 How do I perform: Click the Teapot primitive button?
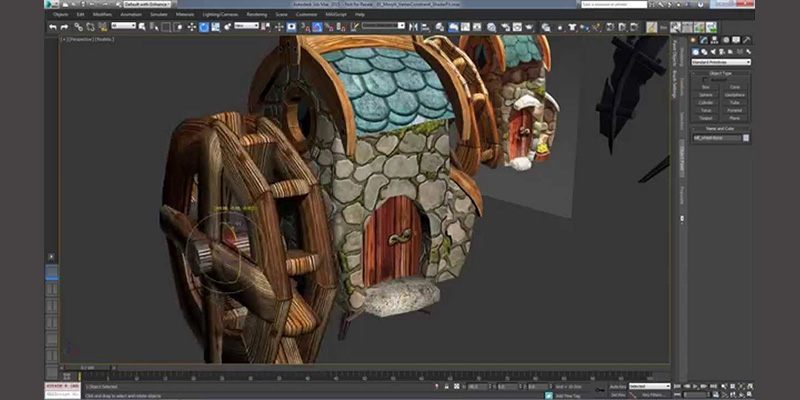706,118
